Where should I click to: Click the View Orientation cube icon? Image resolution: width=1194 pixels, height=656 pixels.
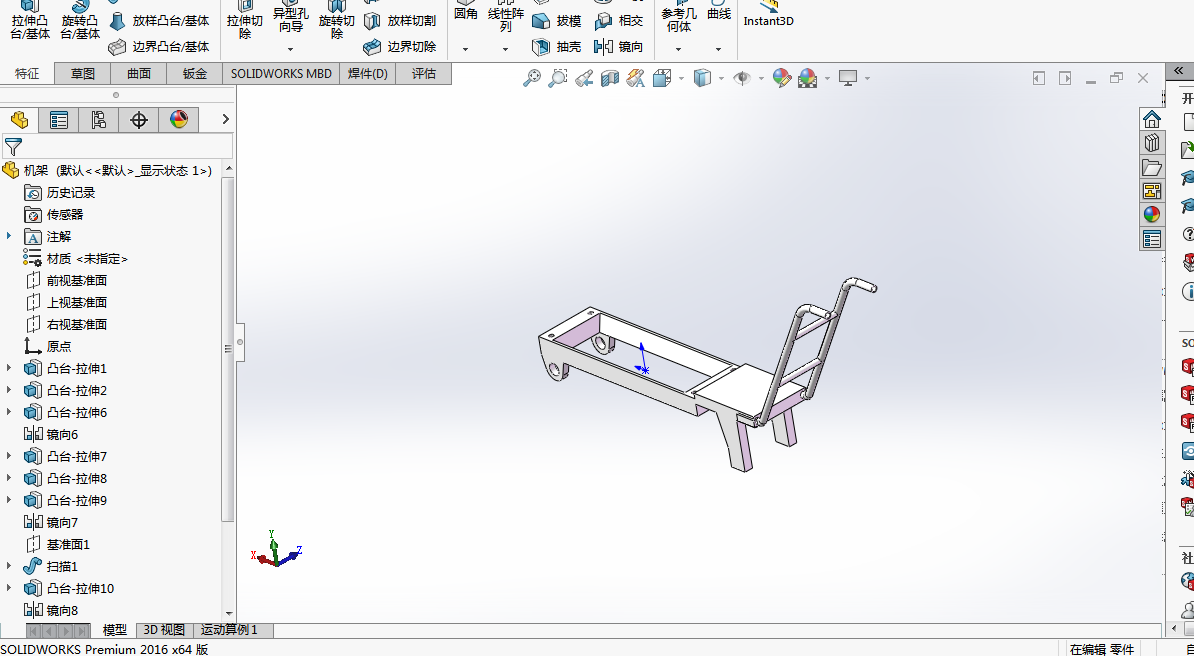click(x=662, y=78)
